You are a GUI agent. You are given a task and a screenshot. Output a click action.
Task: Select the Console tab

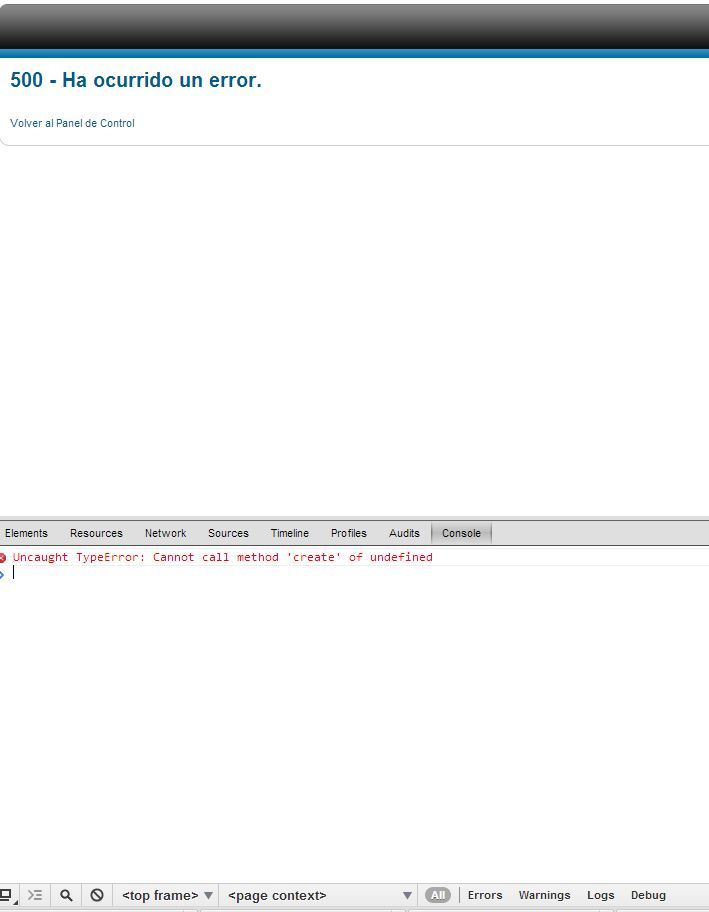pyautogui.click(x=461, y=533)
